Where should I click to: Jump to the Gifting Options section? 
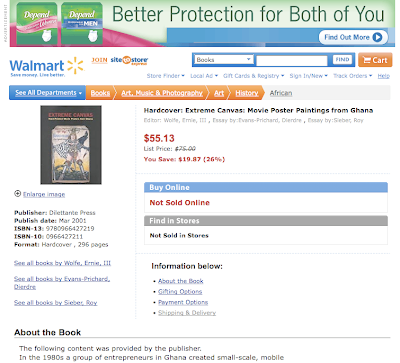coord(180,292)
